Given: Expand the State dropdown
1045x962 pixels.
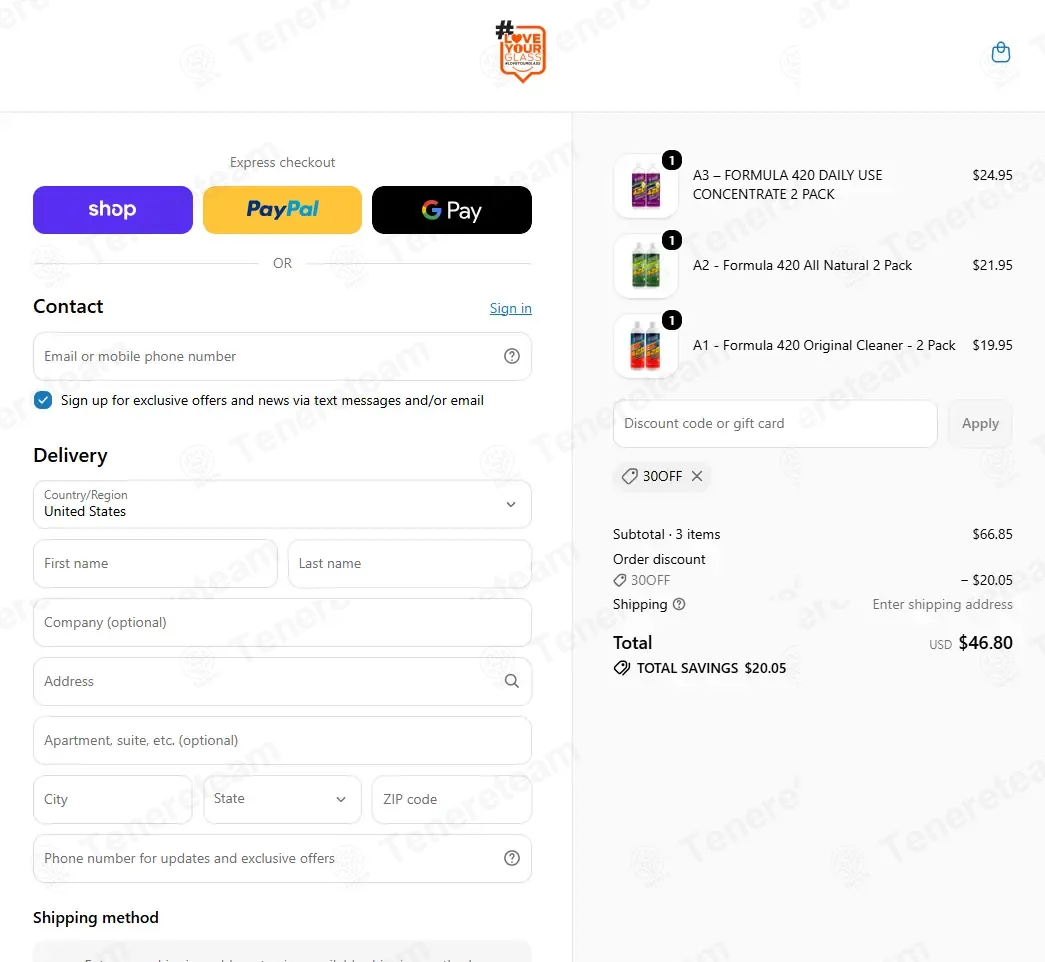Looking at the screenshot, I should [x=283, y=799].
